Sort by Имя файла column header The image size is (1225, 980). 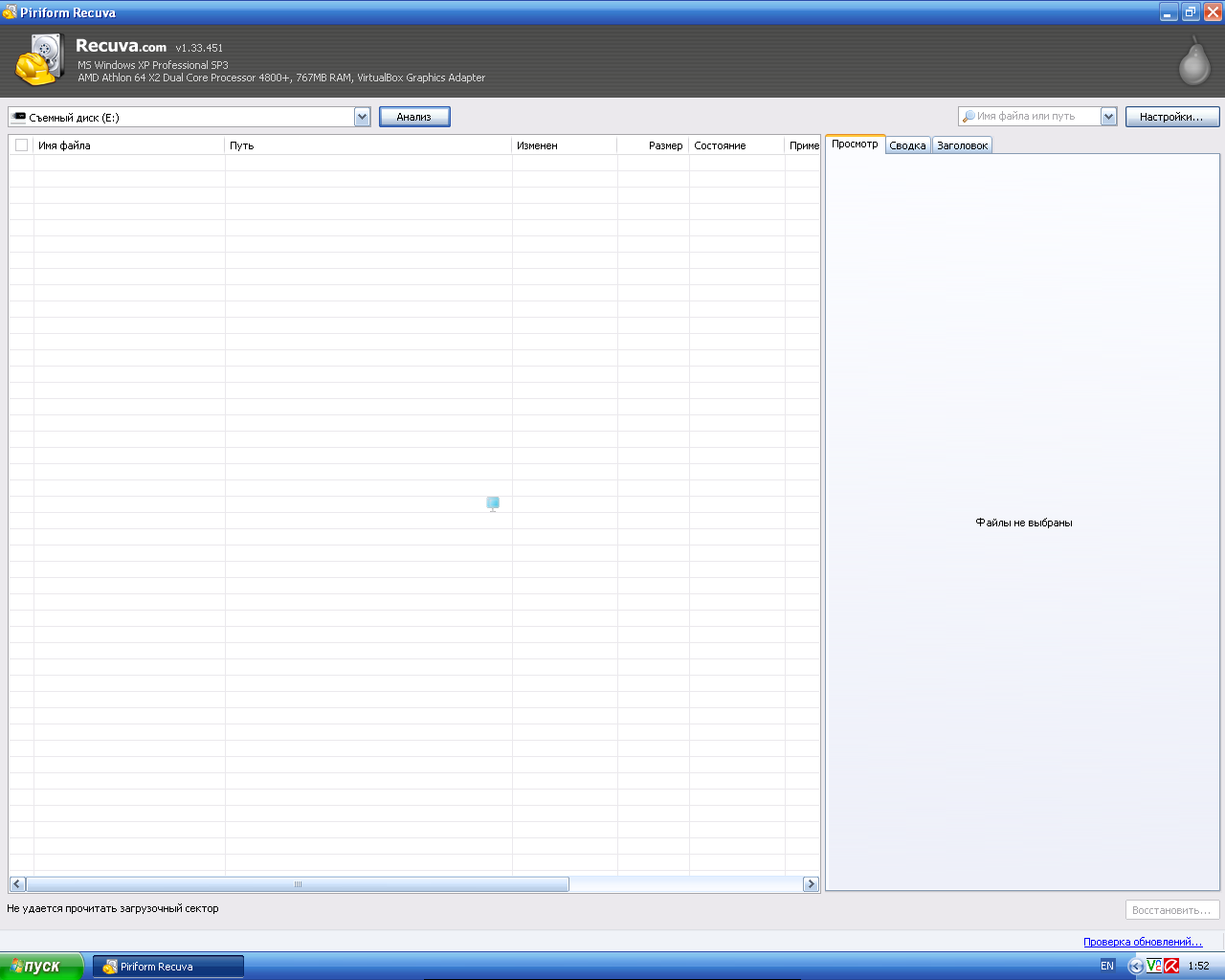pos(129,145)
